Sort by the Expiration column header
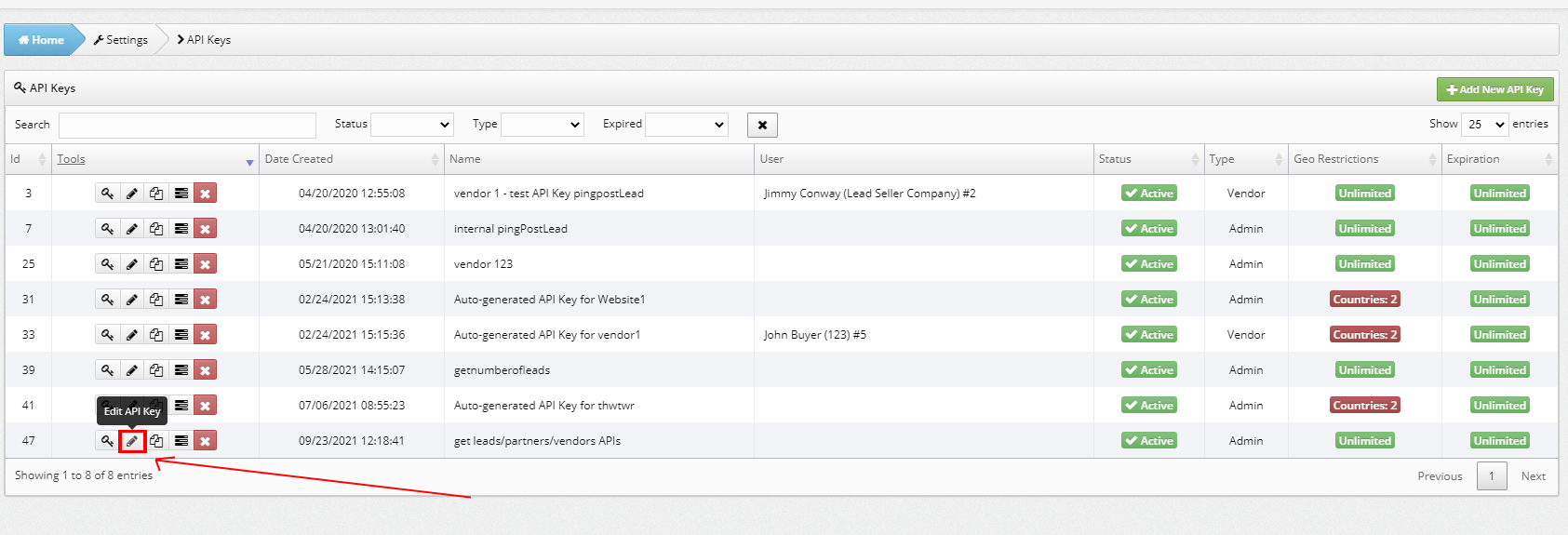1568x535 pixels. tap(1499, 159)
